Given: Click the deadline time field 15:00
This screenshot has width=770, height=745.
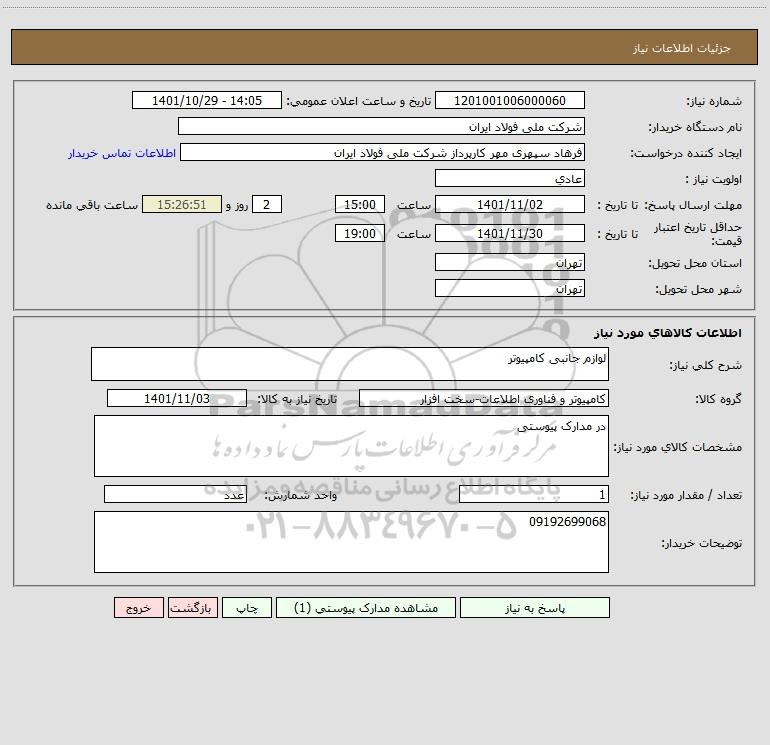Looking at the screenshot, I should 359,204.
